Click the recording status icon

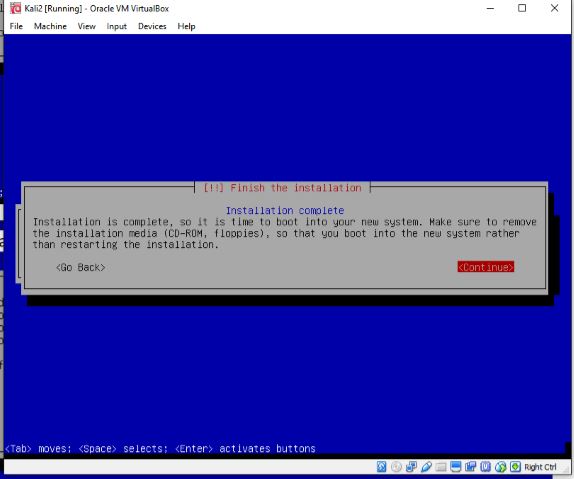pyautogui.click(x=470, y=467)
